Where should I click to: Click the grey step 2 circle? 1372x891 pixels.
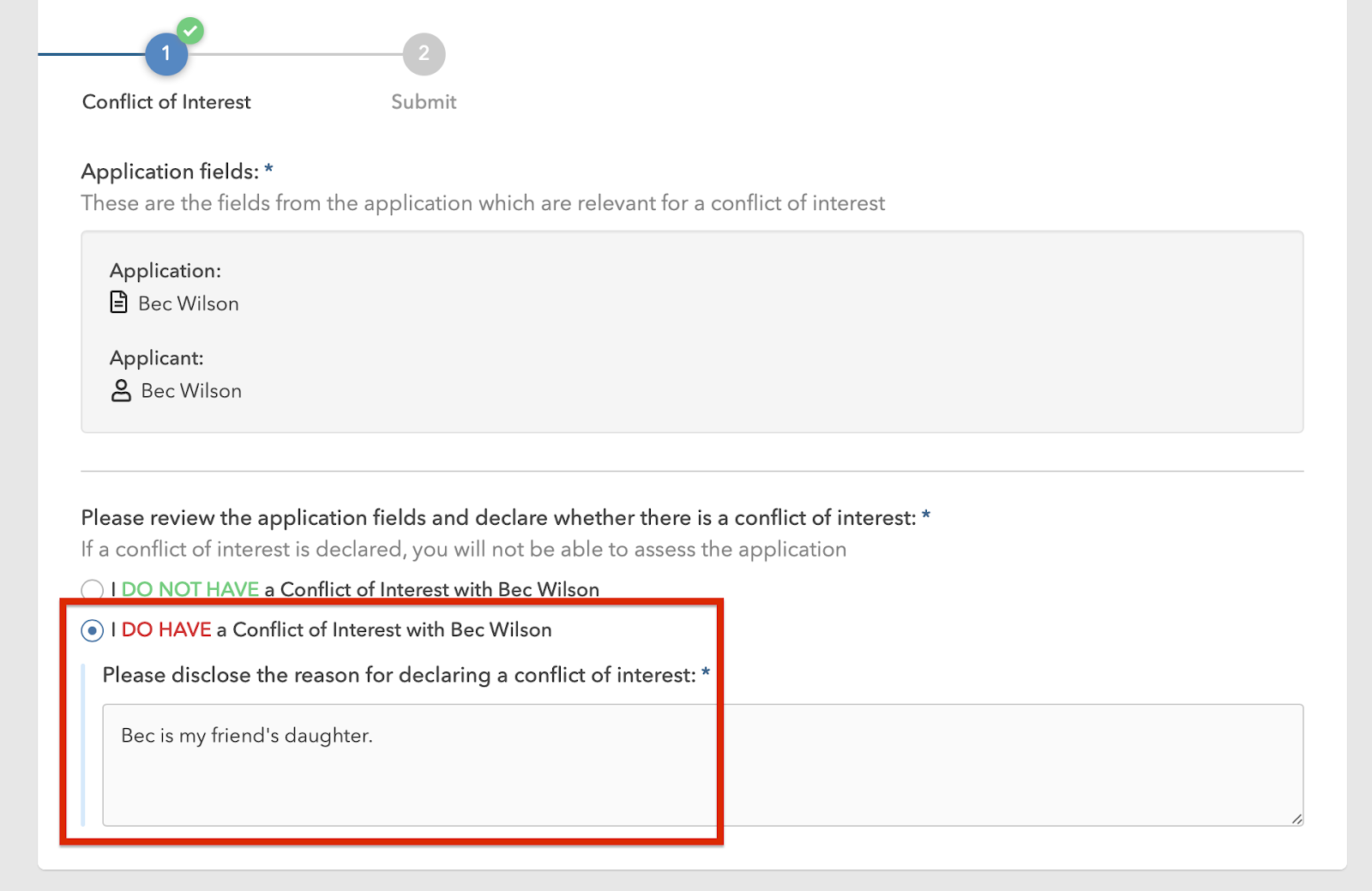(424, 54)
